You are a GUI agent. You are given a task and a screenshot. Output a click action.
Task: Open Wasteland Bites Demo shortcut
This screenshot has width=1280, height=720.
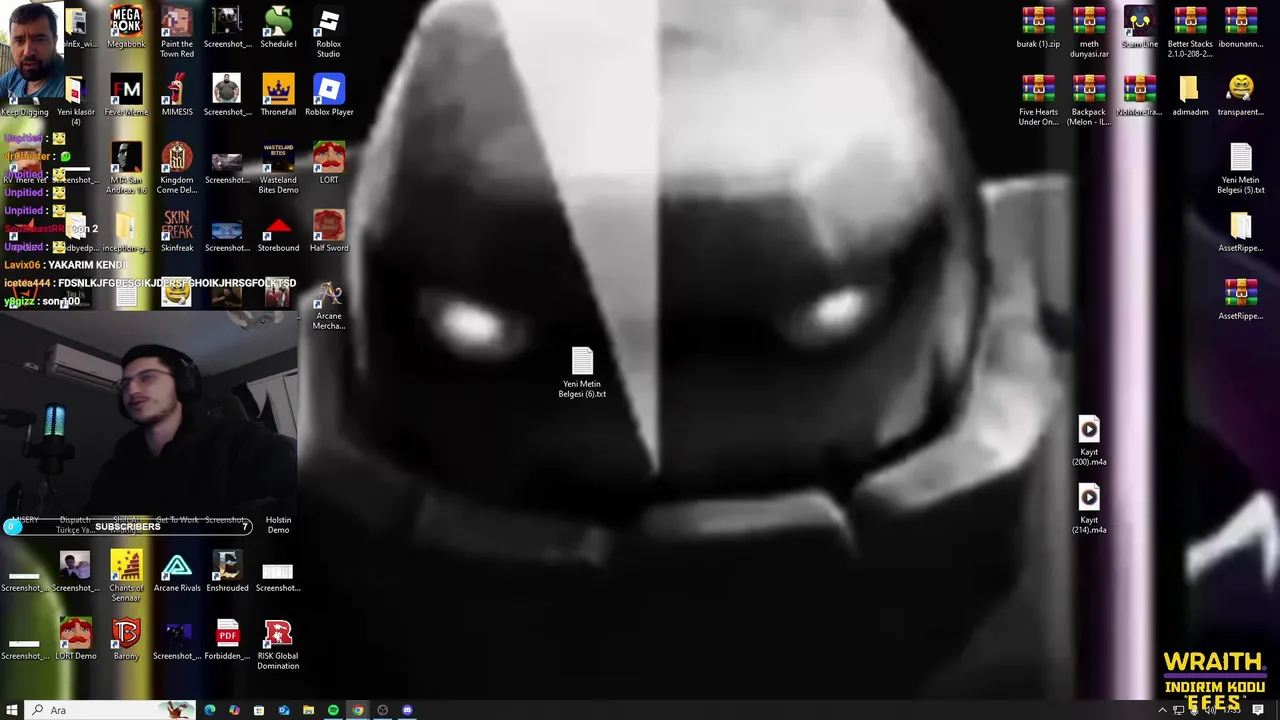click(x=278, y=168)
